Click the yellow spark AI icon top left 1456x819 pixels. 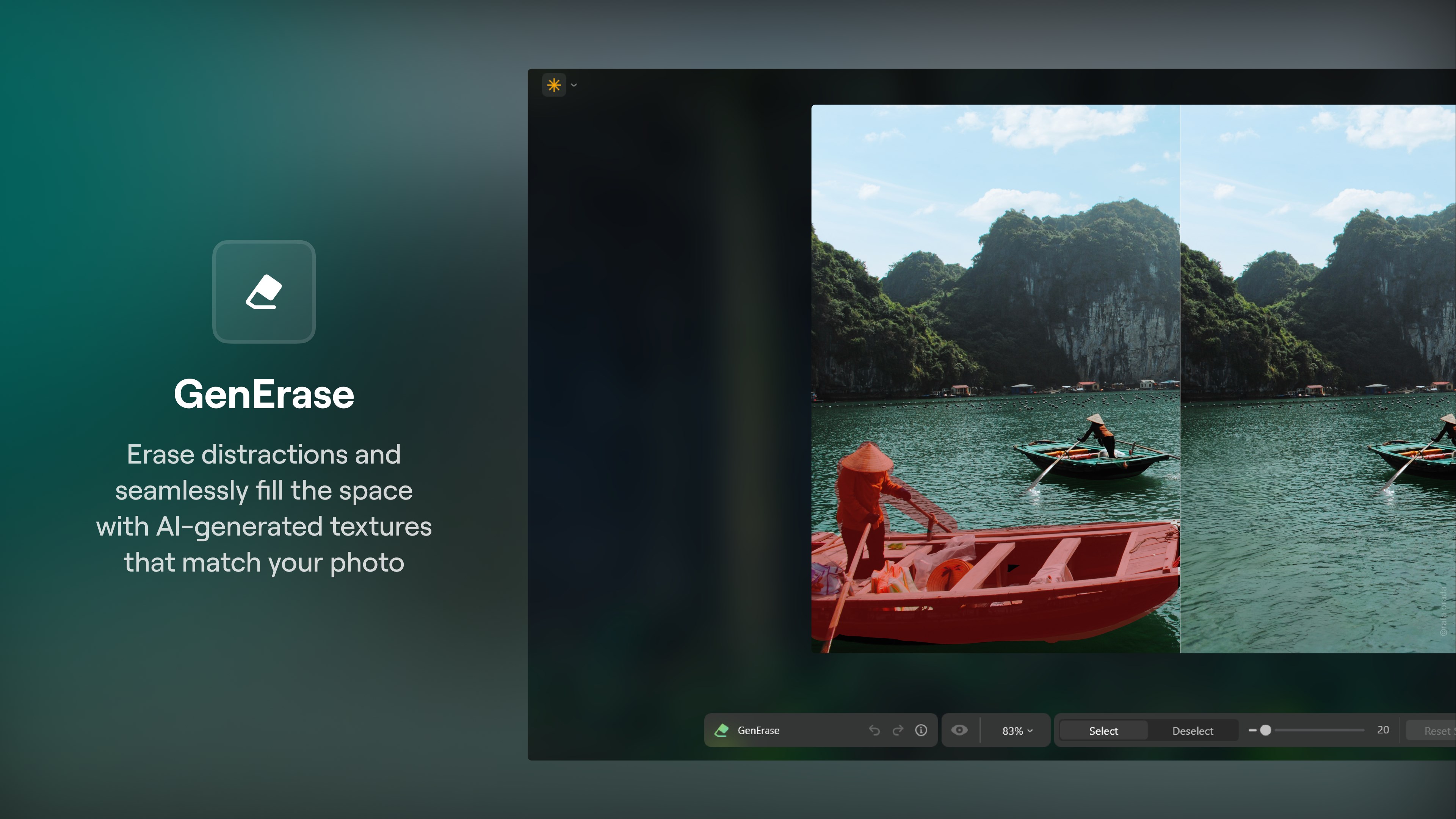[x=555, y=84]
